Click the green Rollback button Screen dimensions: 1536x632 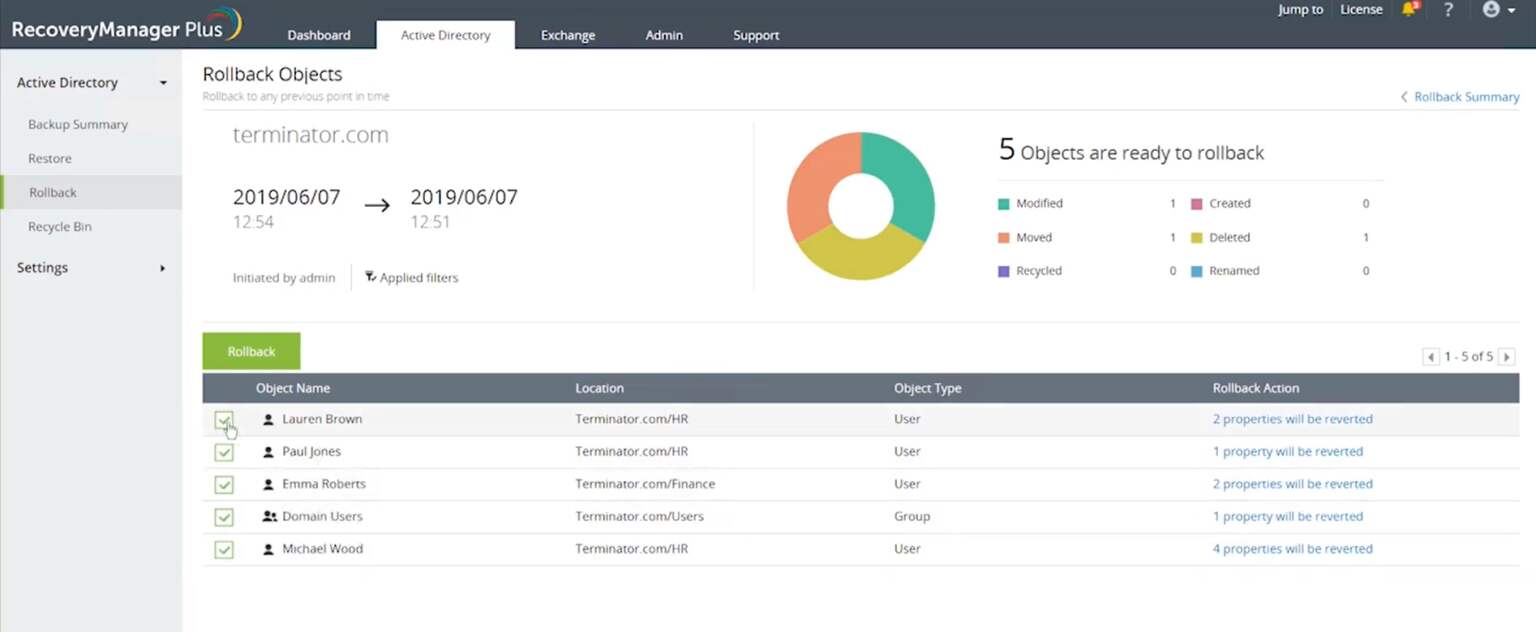[250, 351]
